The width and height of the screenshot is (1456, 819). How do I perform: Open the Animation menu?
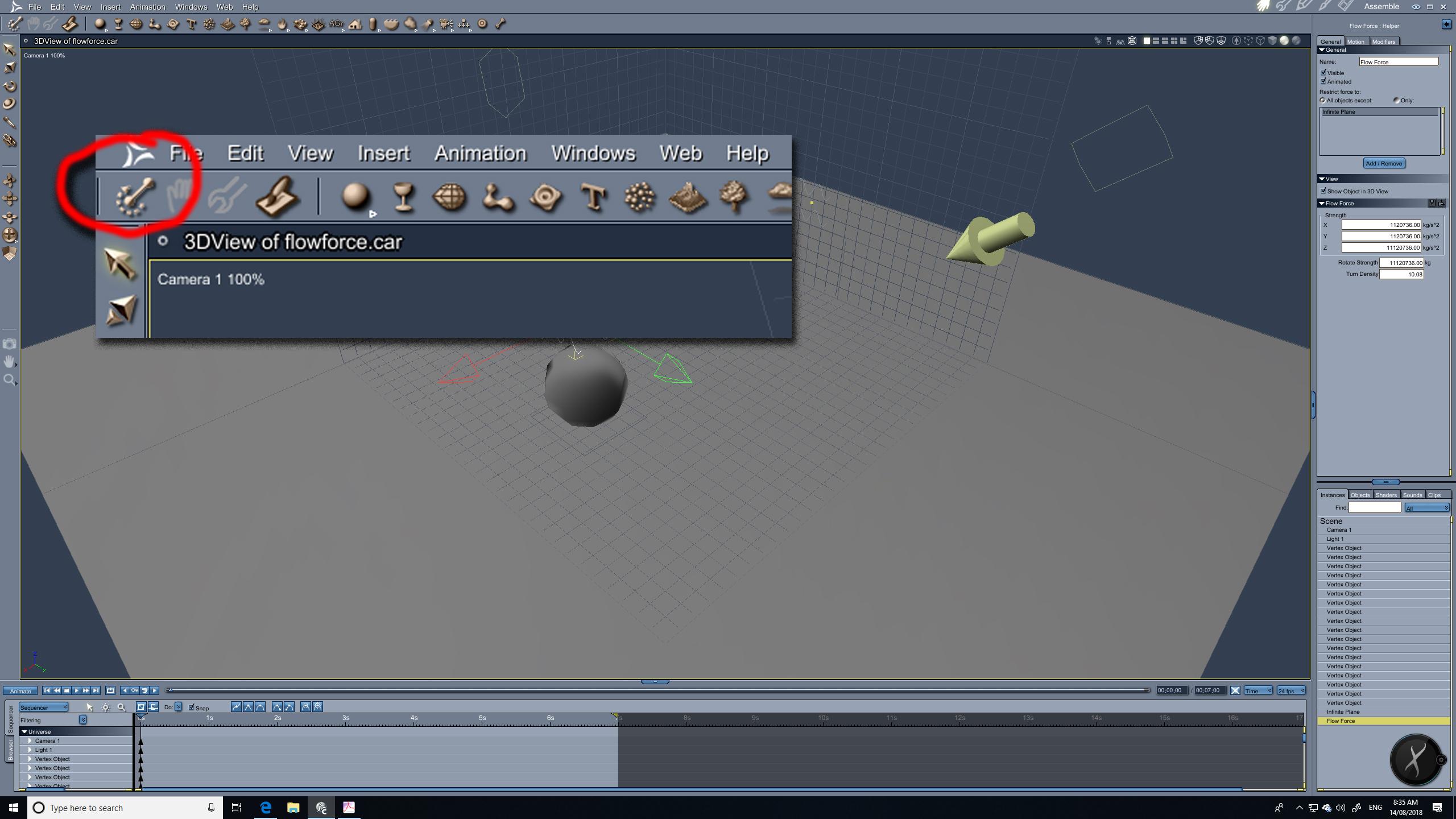pyautogui.click(x=147, y=7)
